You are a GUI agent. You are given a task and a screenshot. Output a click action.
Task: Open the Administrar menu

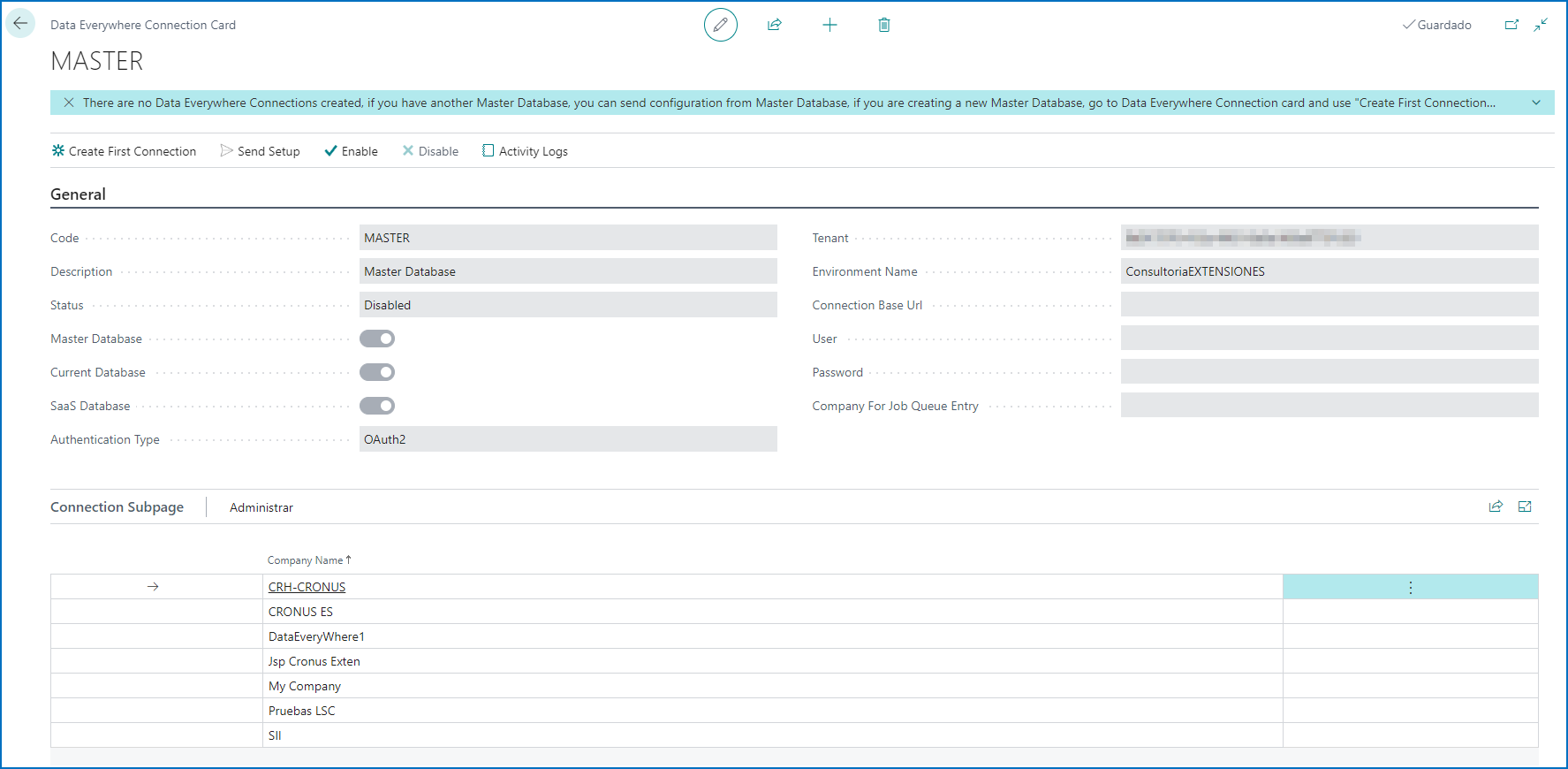tap(261, 507)
